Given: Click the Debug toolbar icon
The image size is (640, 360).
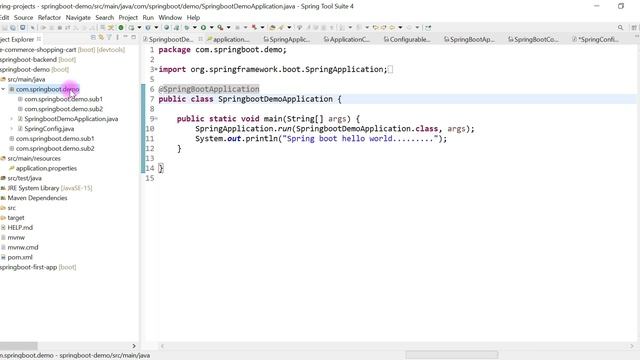Looking at the screenshot, I should [186, 27].
